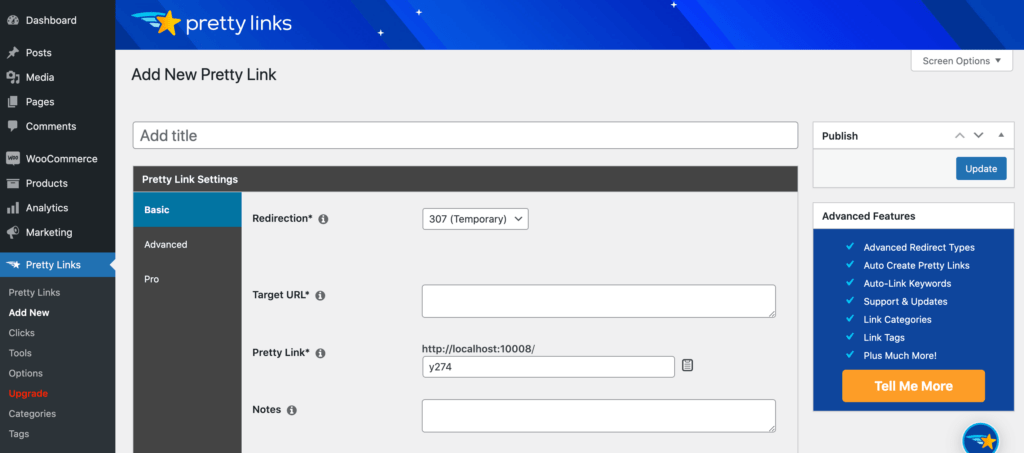Click the Pretty Link info icon

320,353
